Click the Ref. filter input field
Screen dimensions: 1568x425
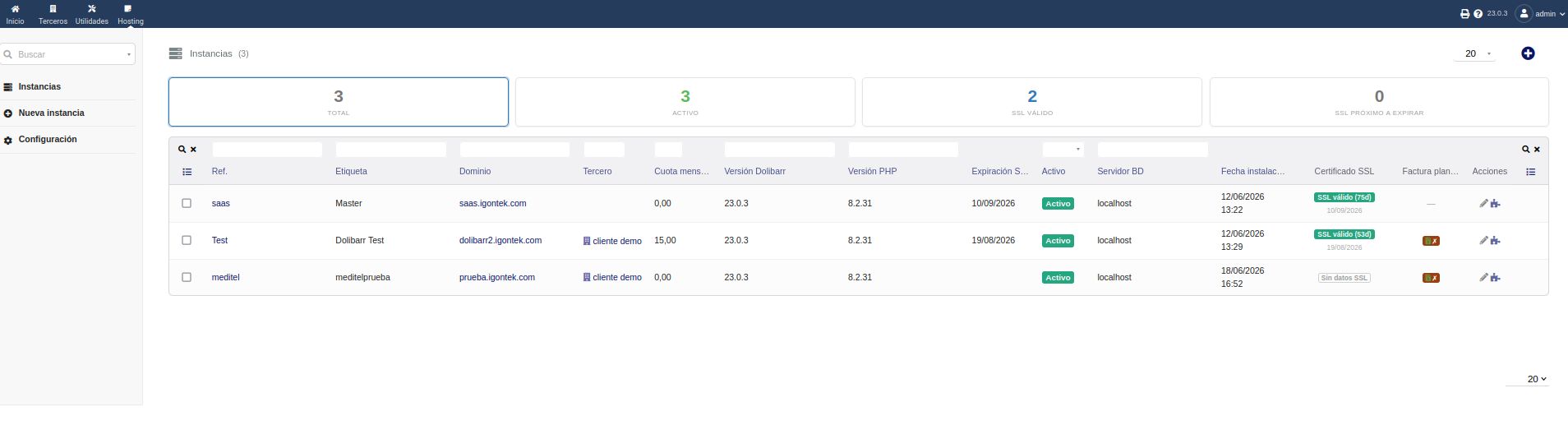coord(267,150)
